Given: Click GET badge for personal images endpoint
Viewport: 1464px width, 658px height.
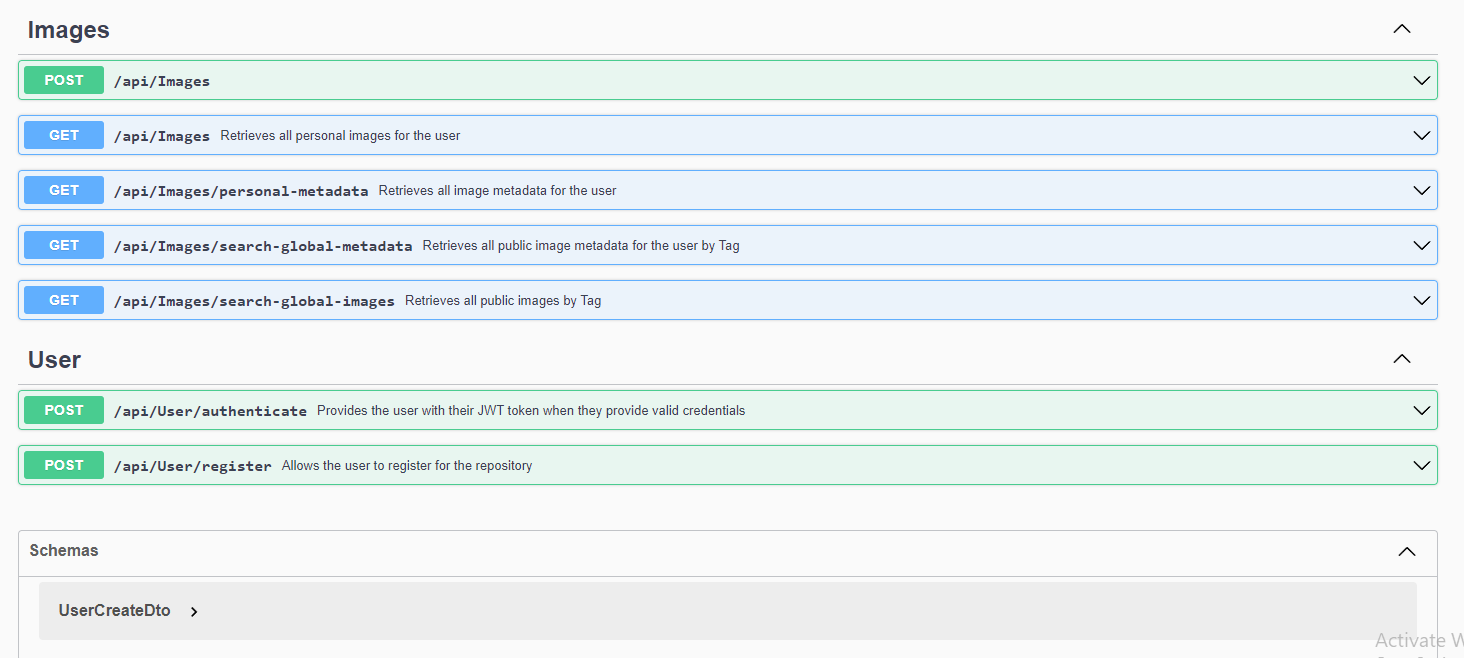Looking at the screenshot, I should tap(64, 135).
